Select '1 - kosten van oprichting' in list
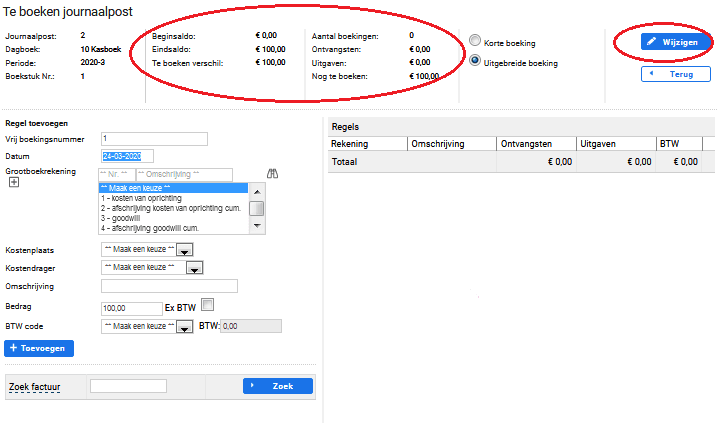This screenshot has width=717, height=424. tap(173, 198)
